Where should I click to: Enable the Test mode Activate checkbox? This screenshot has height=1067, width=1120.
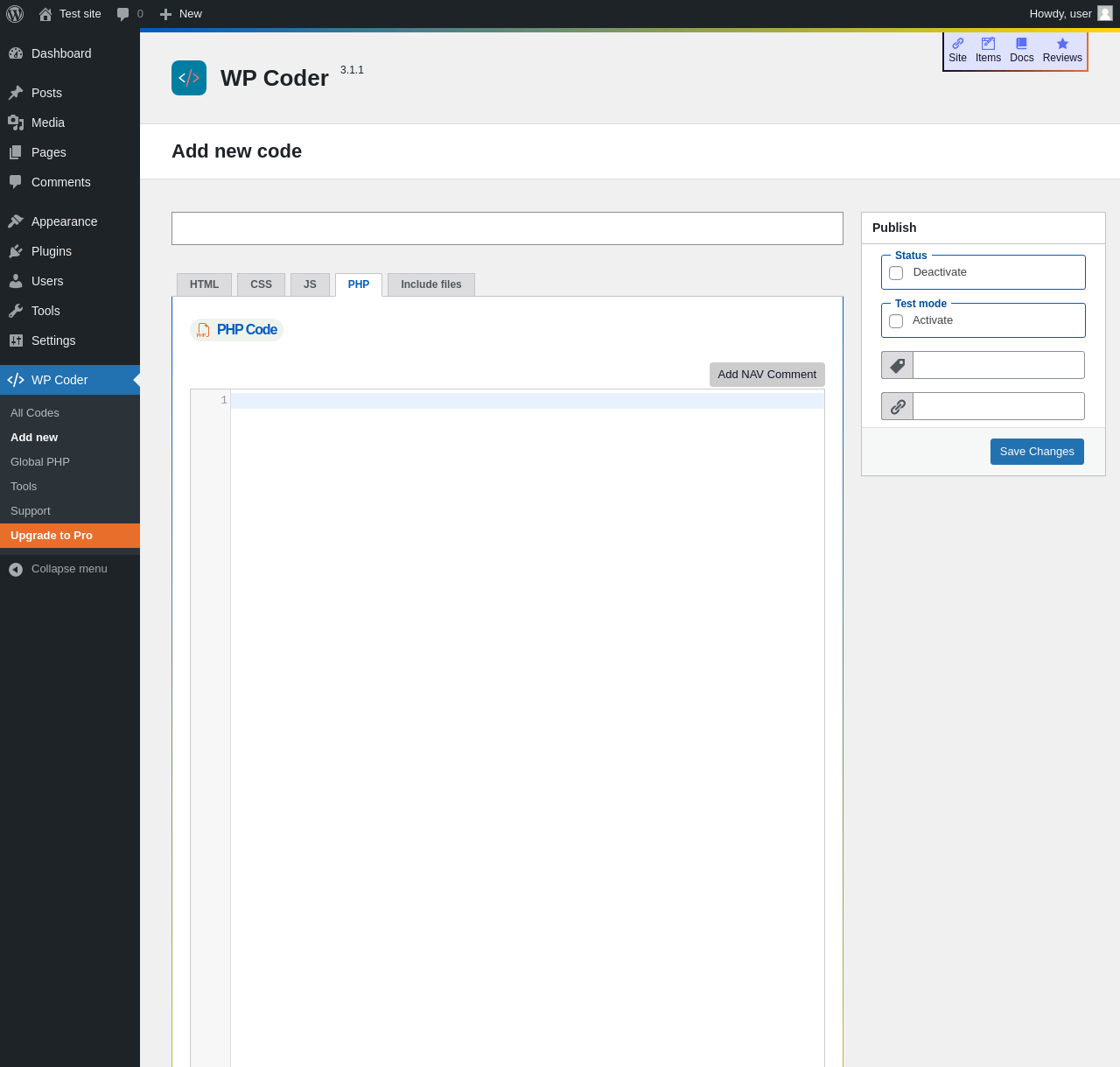[896, 321]
